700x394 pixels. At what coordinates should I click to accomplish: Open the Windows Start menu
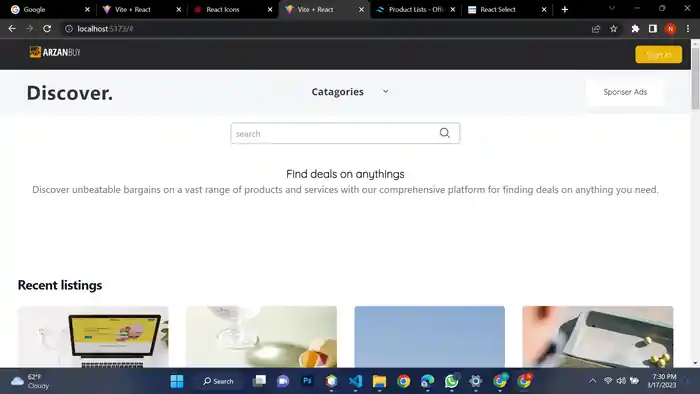coord(177,381)
